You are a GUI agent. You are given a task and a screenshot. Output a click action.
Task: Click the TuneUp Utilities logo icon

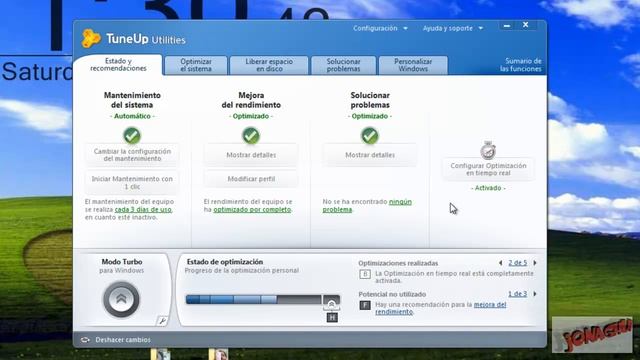point(91,39)
